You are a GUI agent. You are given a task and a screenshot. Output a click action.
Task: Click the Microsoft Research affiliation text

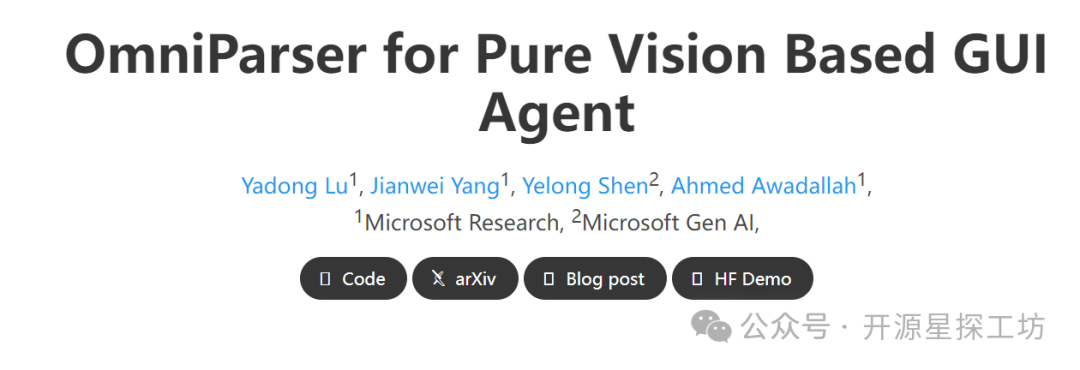[x=461, y=223]
